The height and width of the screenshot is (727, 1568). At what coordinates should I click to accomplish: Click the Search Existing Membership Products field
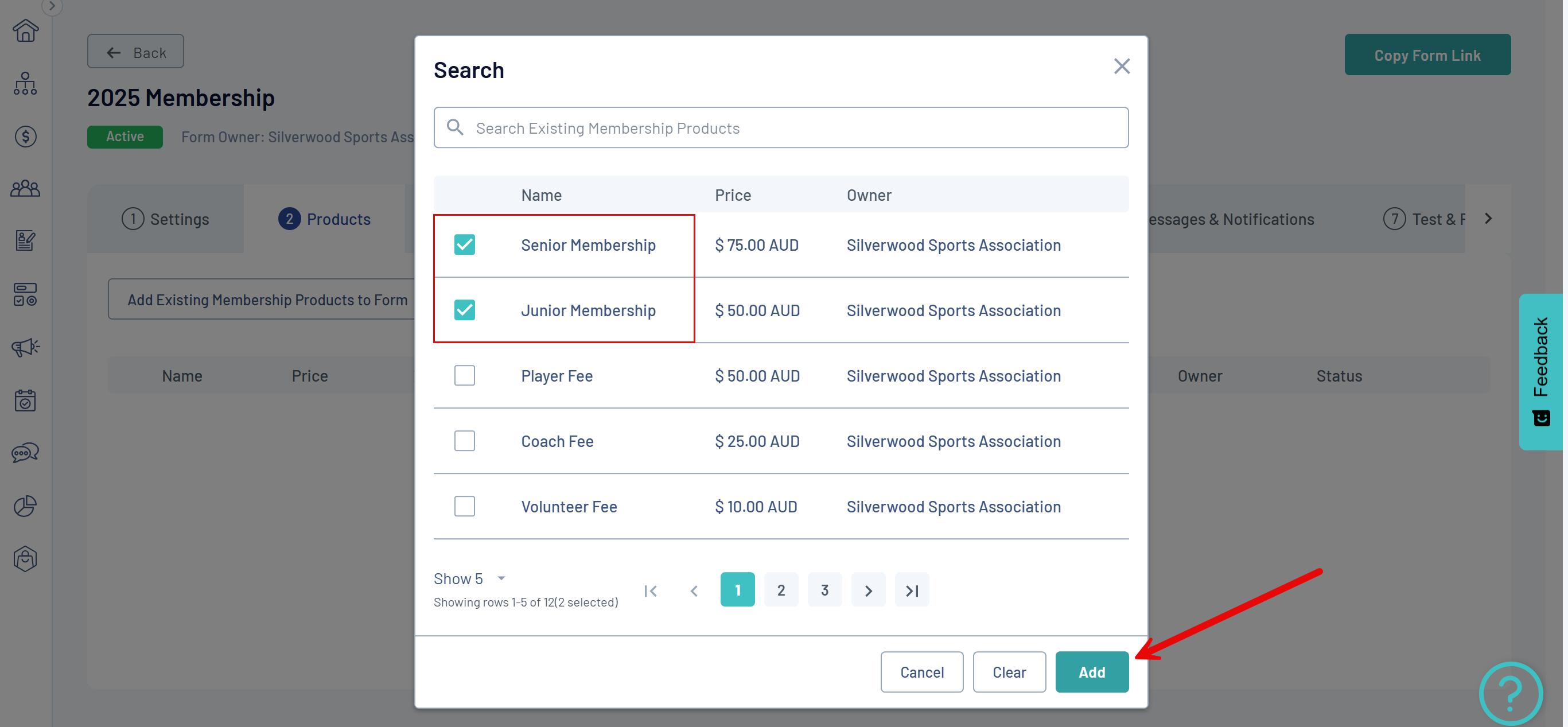(x=781, y=128)
